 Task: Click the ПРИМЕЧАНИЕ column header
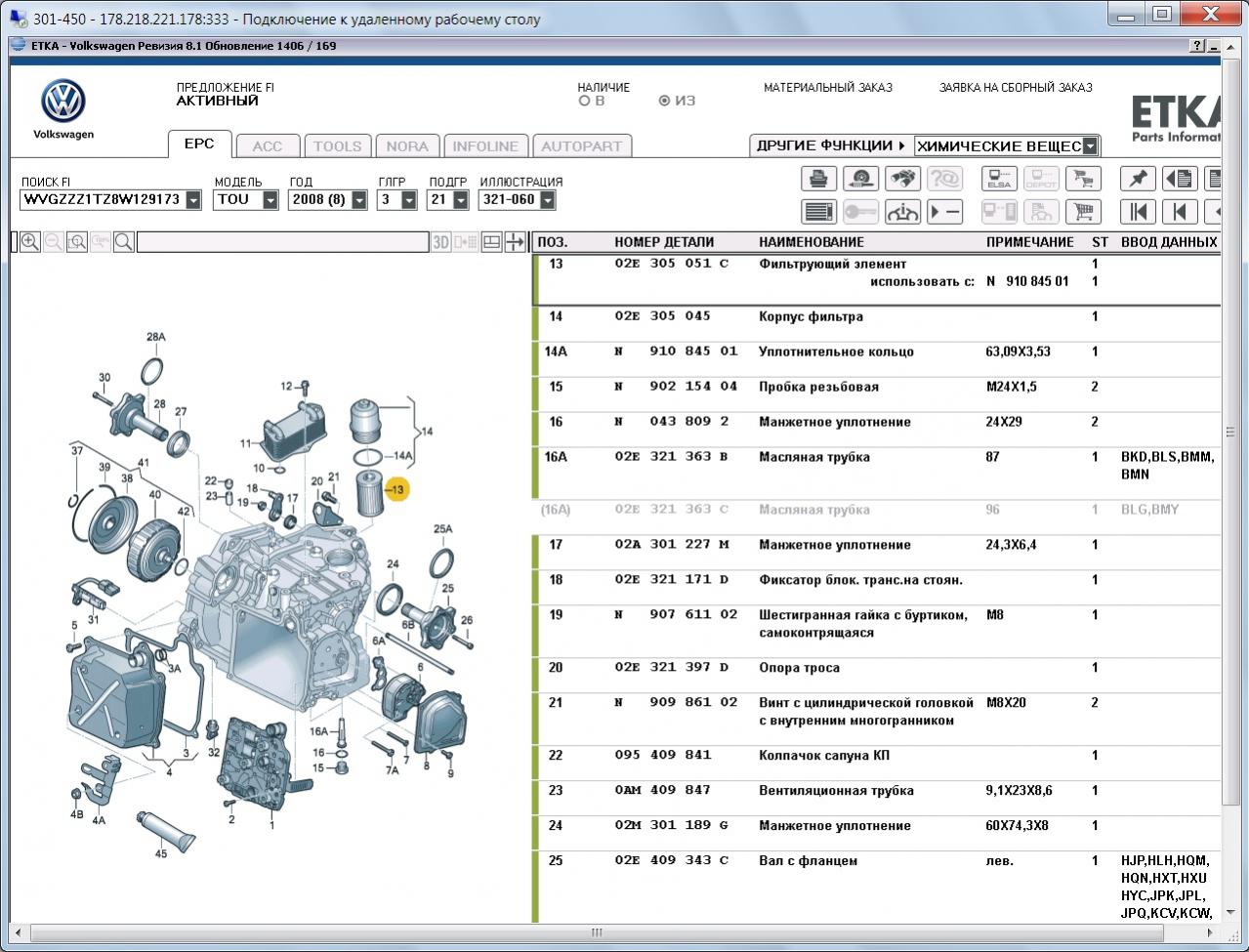1030,242
